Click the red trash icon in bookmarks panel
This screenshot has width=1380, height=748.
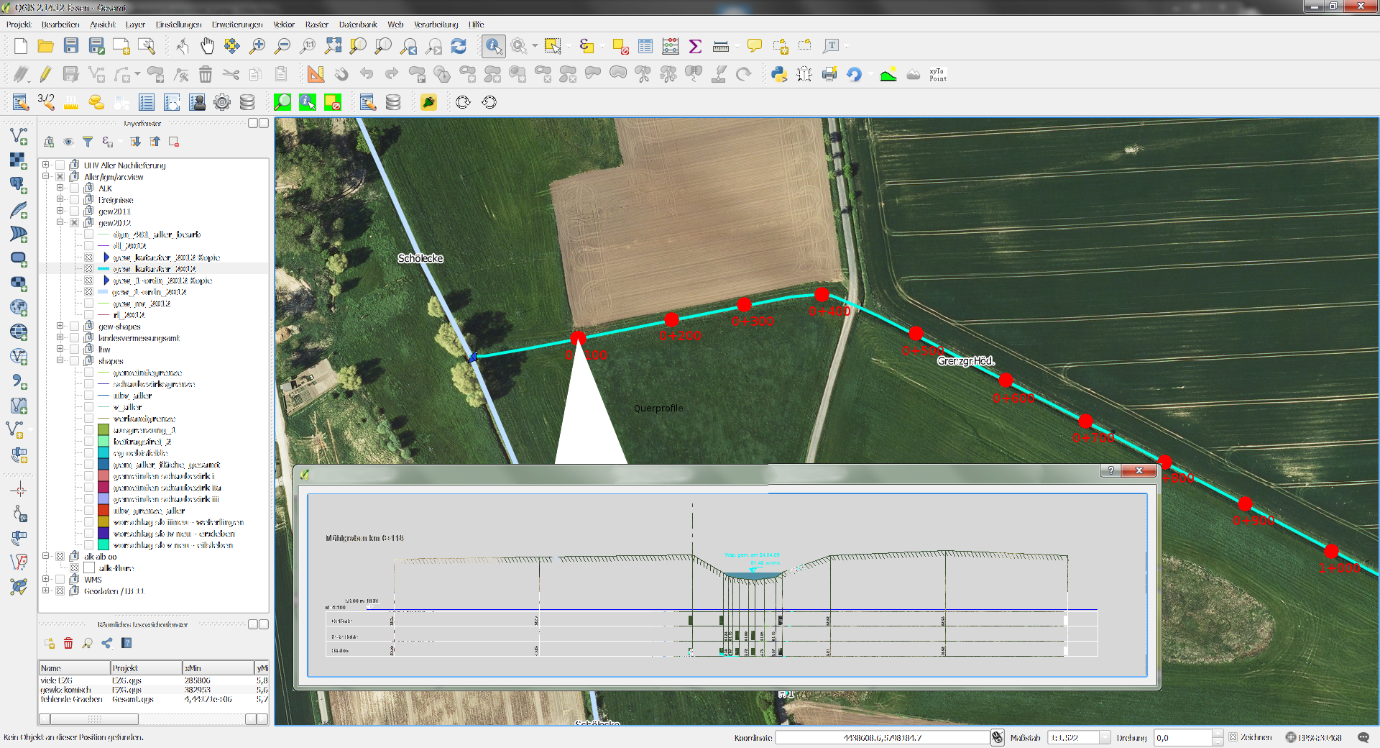tap(68, 643)
